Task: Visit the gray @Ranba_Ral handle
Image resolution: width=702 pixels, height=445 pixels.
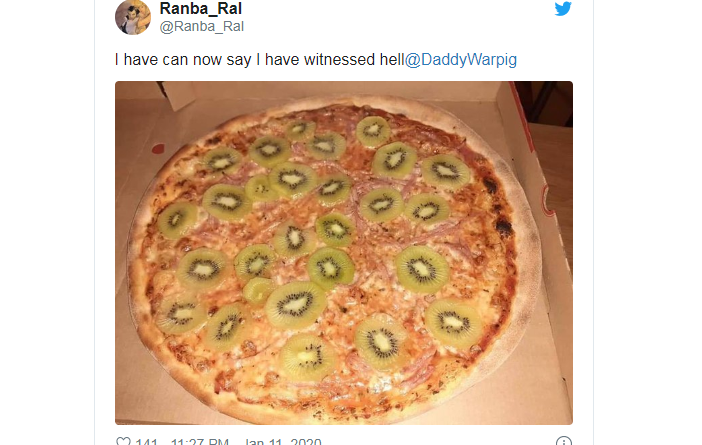Action: point(201,26)
